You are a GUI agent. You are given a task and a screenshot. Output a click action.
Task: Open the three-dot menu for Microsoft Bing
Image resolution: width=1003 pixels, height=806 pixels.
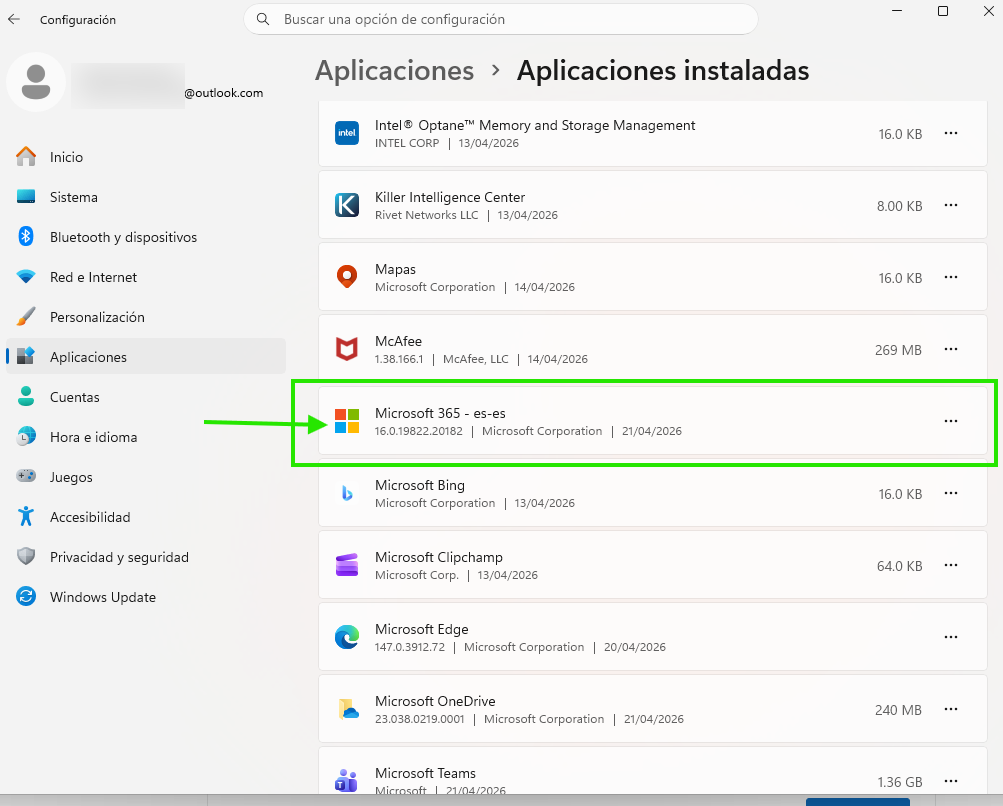pos(951,493)
